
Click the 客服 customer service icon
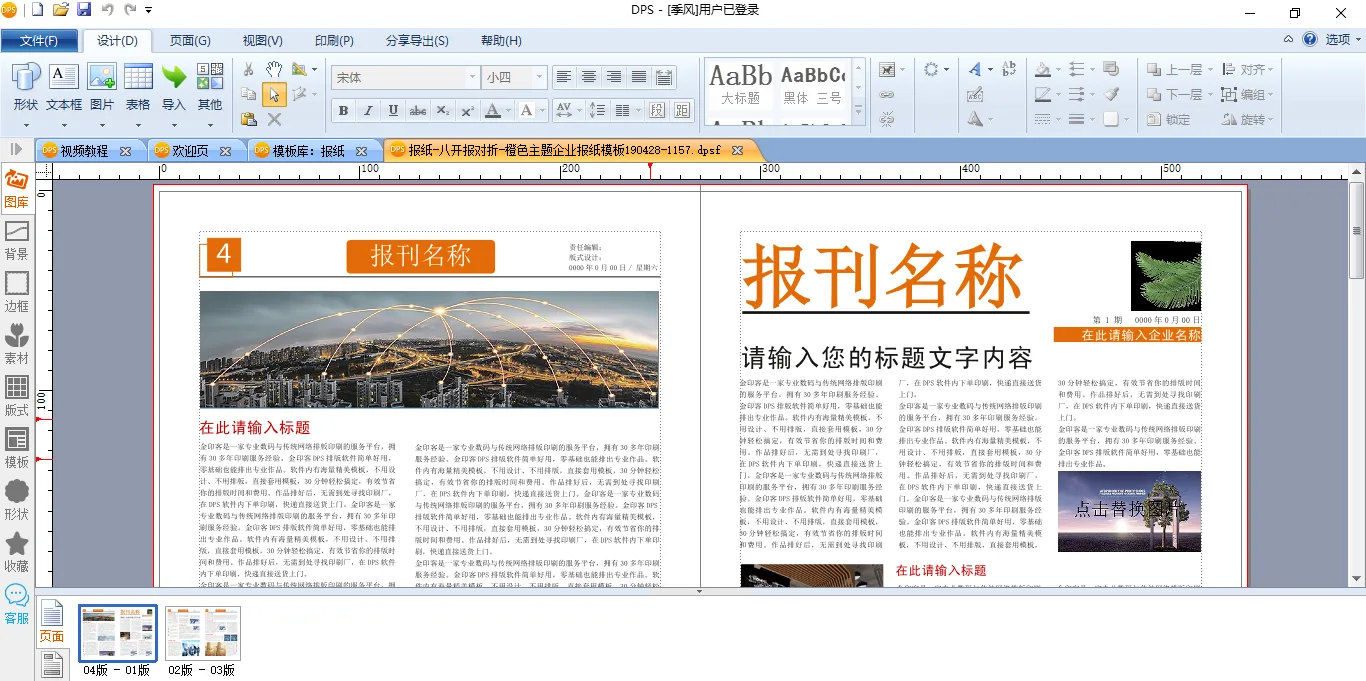(x=17, y=605)
